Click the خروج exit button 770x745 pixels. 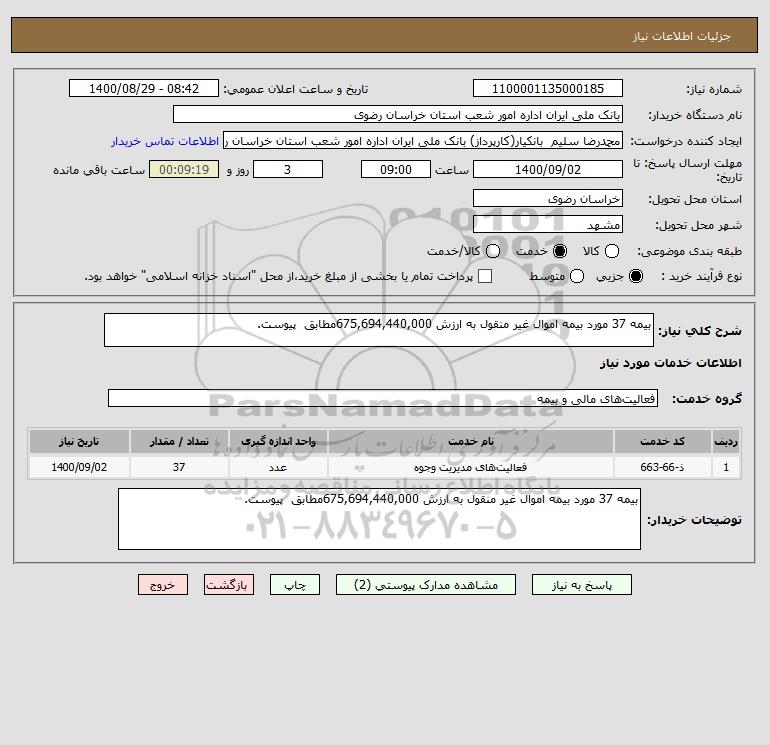pos(163,585)
